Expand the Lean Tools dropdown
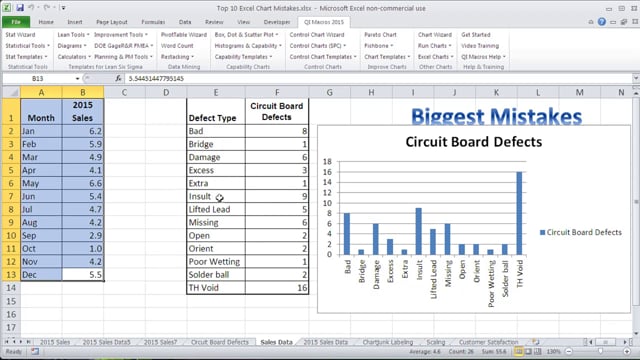This screenshot has width=640, height=360. point(73,35)
